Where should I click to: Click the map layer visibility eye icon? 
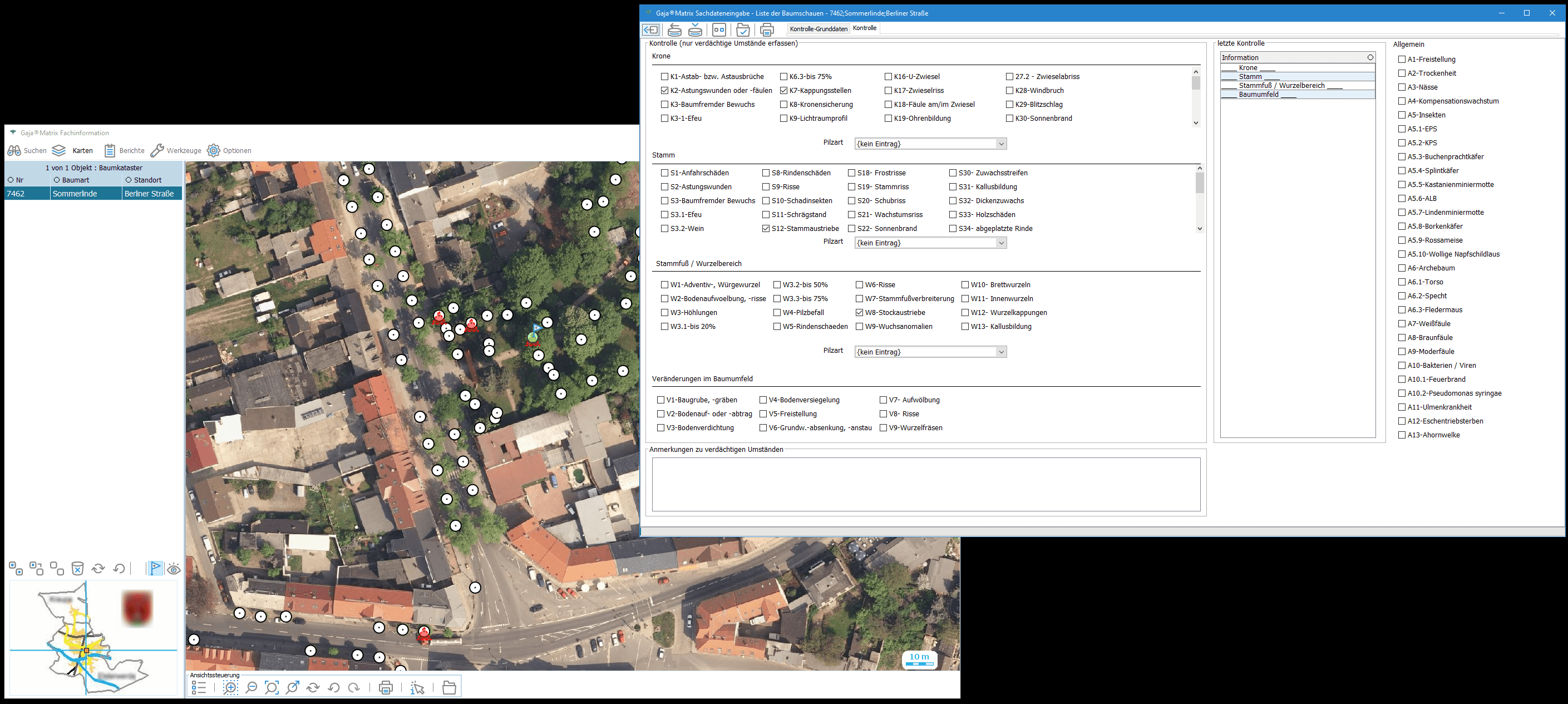click(x=174, y=569)
